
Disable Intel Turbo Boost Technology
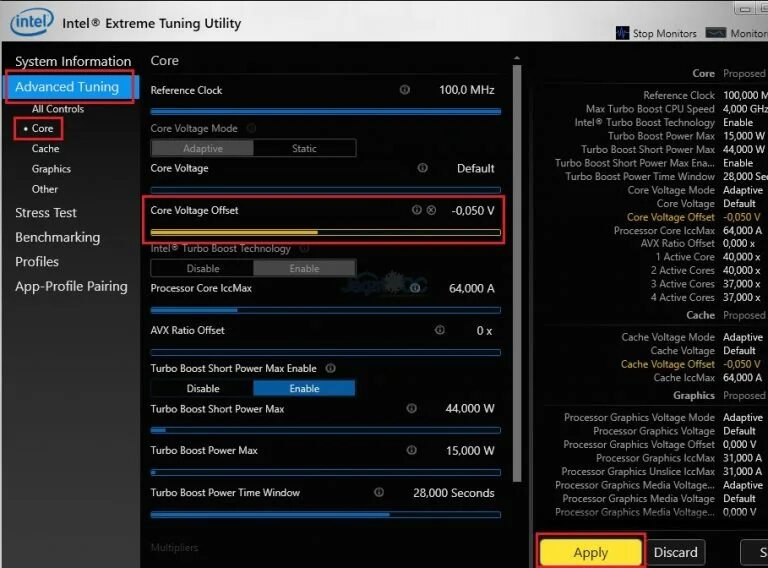[202, 268]
